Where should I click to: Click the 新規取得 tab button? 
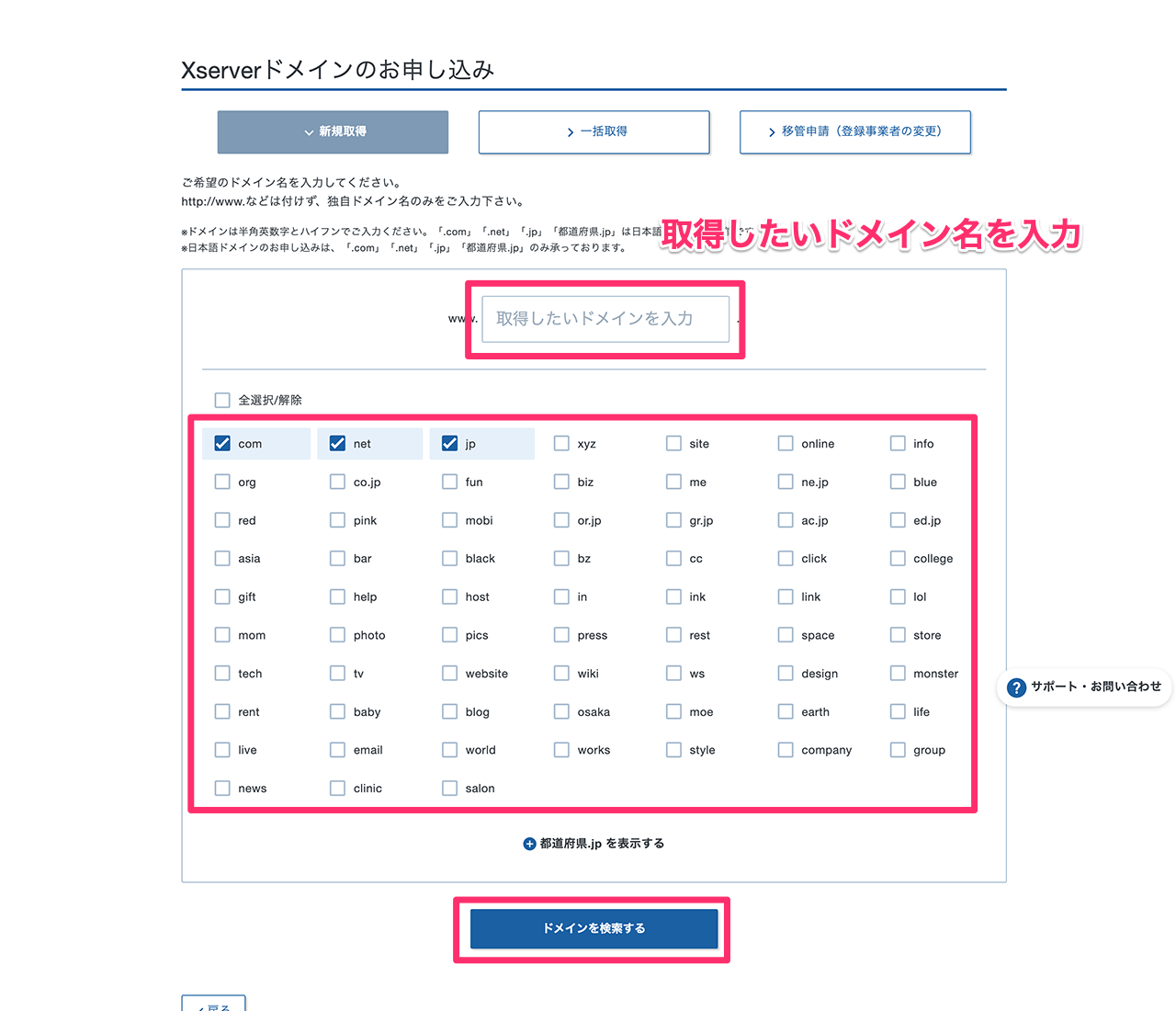coord(333,131)
